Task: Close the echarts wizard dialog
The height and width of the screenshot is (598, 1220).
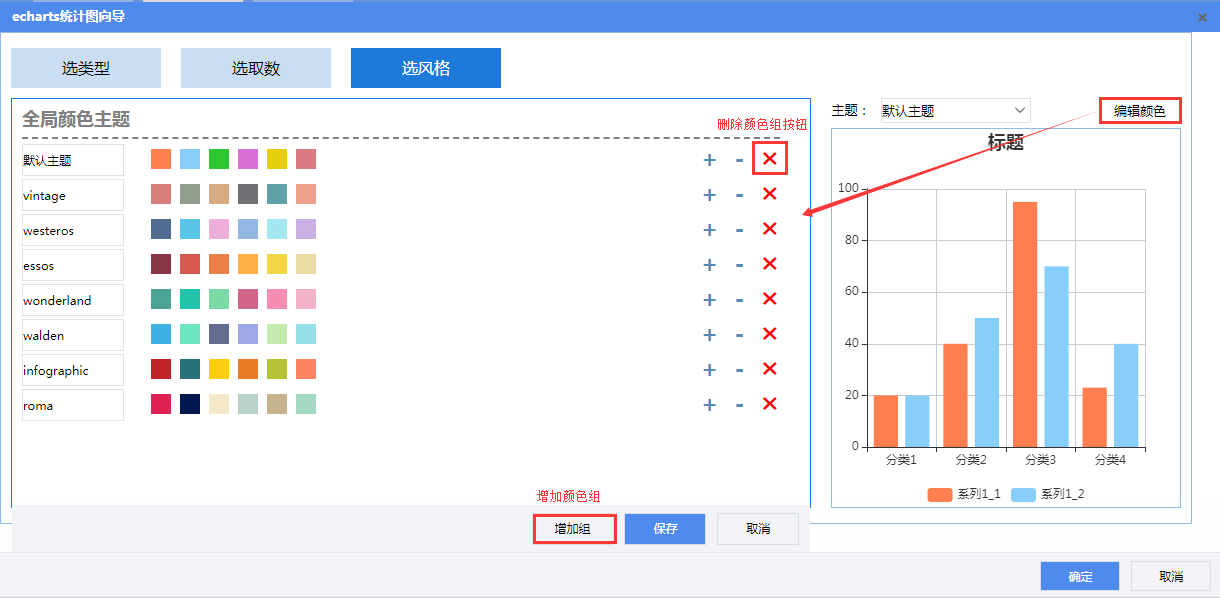Action: 1202,17
